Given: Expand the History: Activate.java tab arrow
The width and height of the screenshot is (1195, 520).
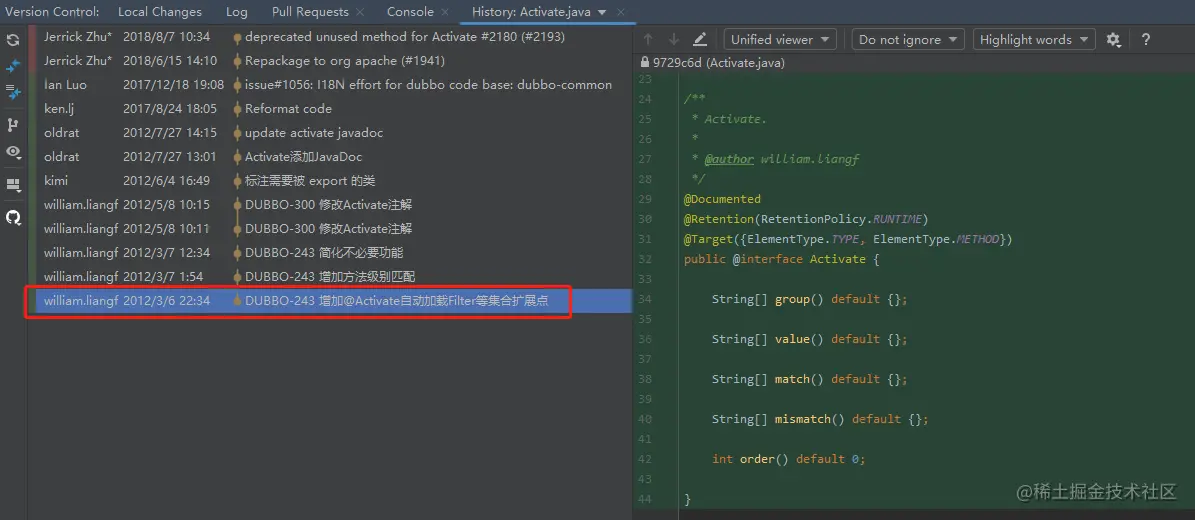Looking at the screenshot, I should pos(602,12).
